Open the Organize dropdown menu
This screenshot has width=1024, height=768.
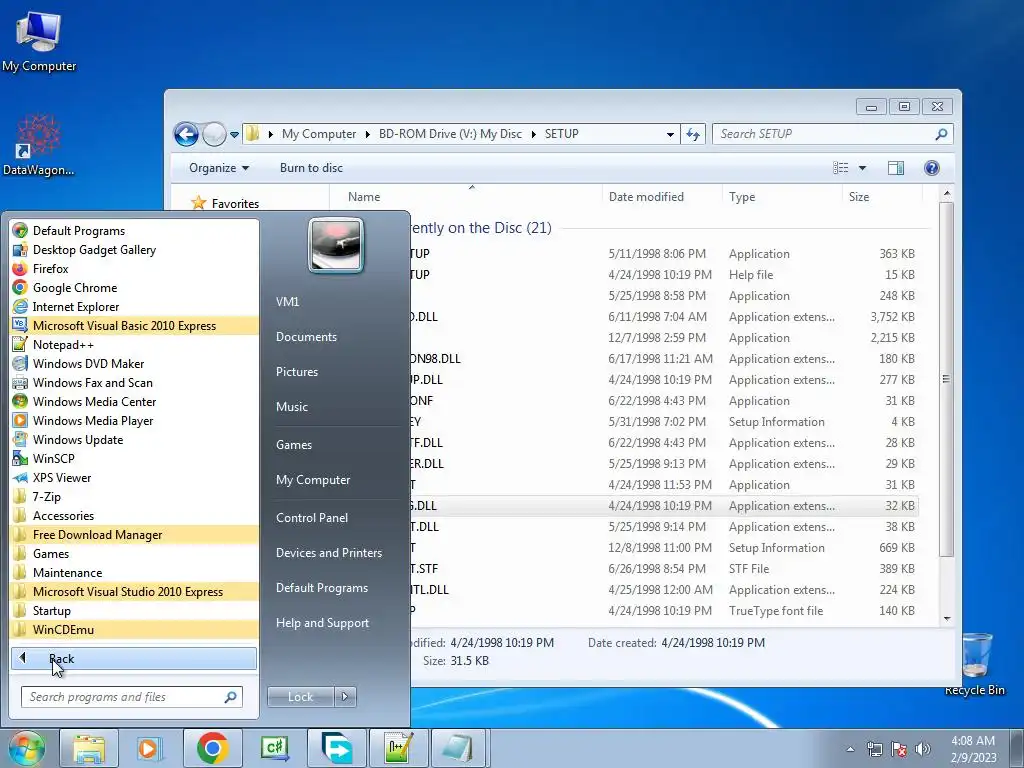click(x=219, y=168)
